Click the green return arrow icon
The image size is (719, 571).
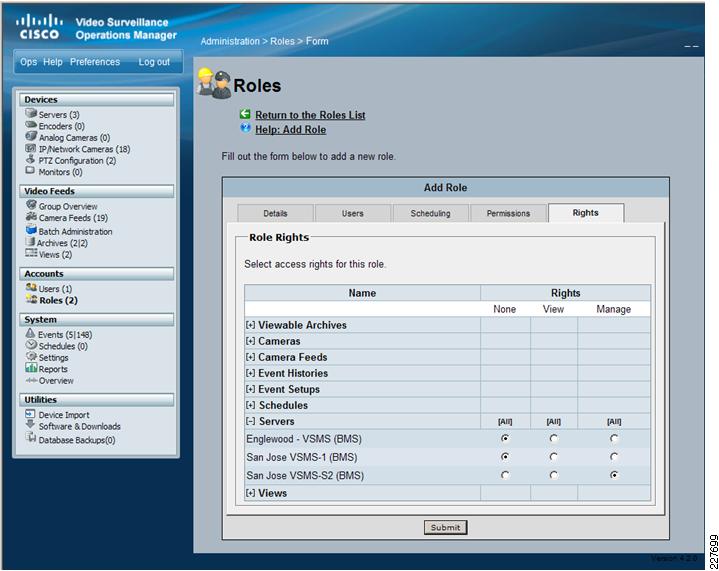click(x=245, y=114)
